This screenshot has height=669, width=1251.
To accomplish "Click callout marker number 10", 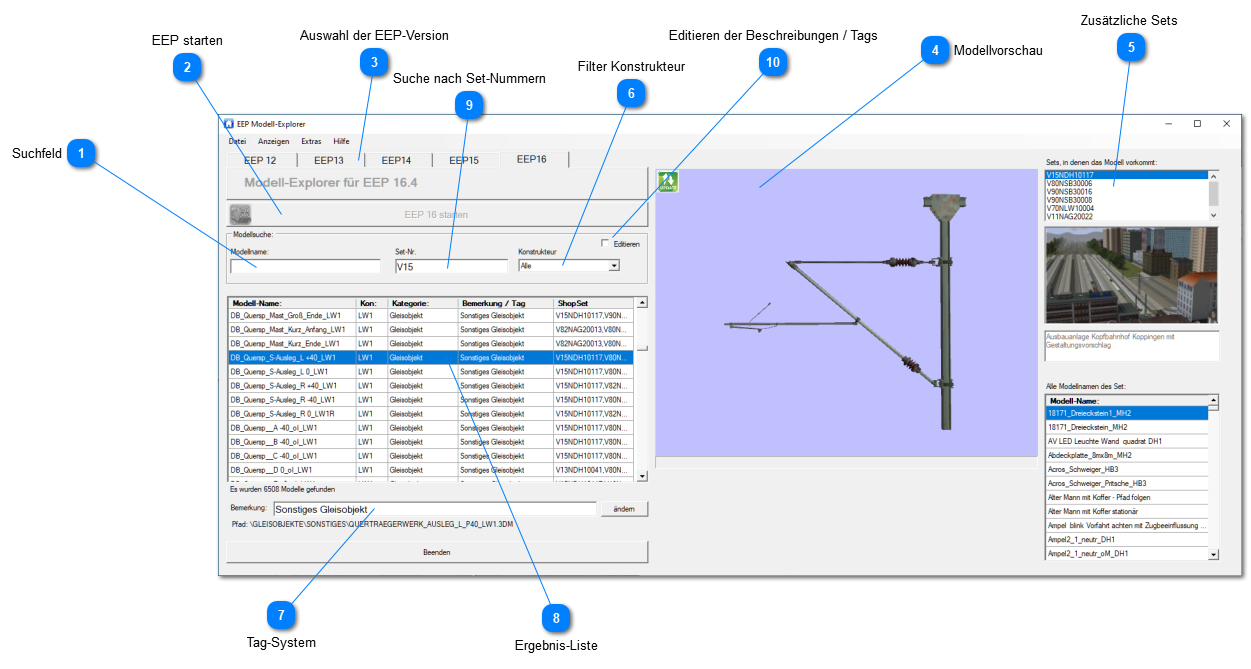I will tap(771, 63).
